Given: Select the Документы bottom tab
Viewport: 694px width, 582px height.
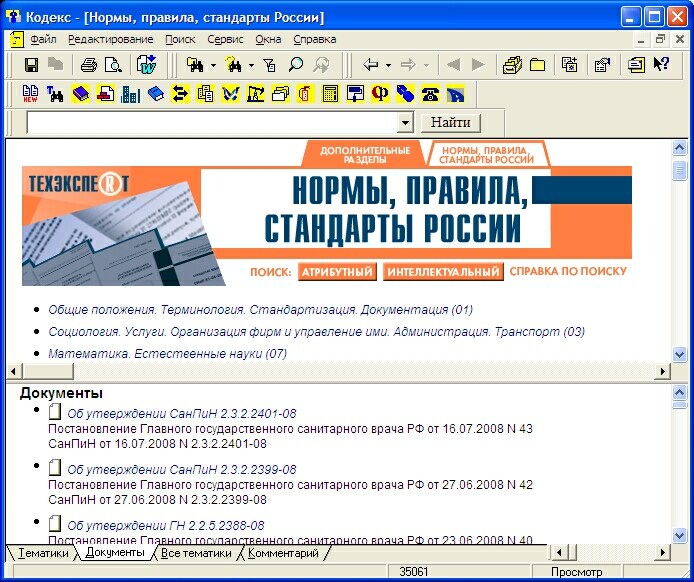Looking at the screenshot, I should coord(115,552).
